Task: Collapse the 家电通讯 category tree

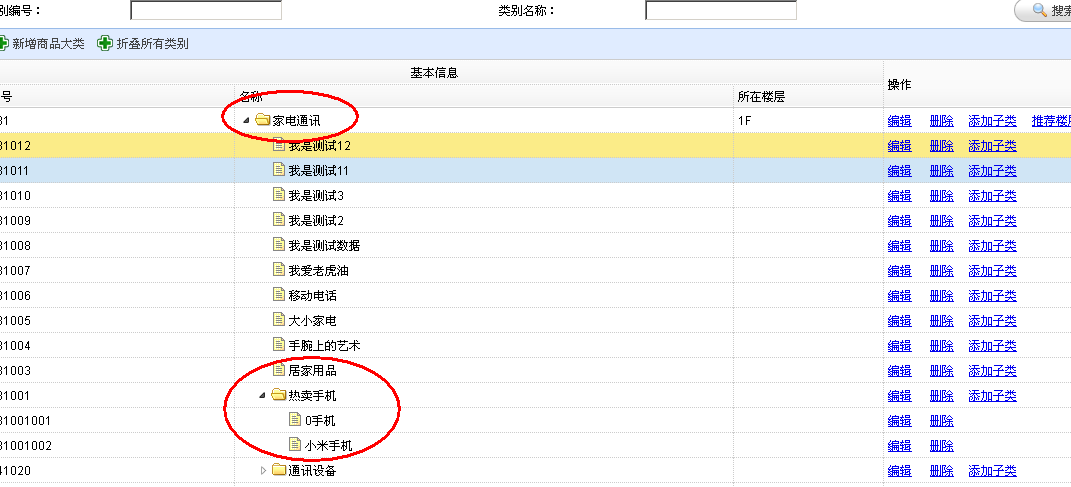Action: click(246, 121)
